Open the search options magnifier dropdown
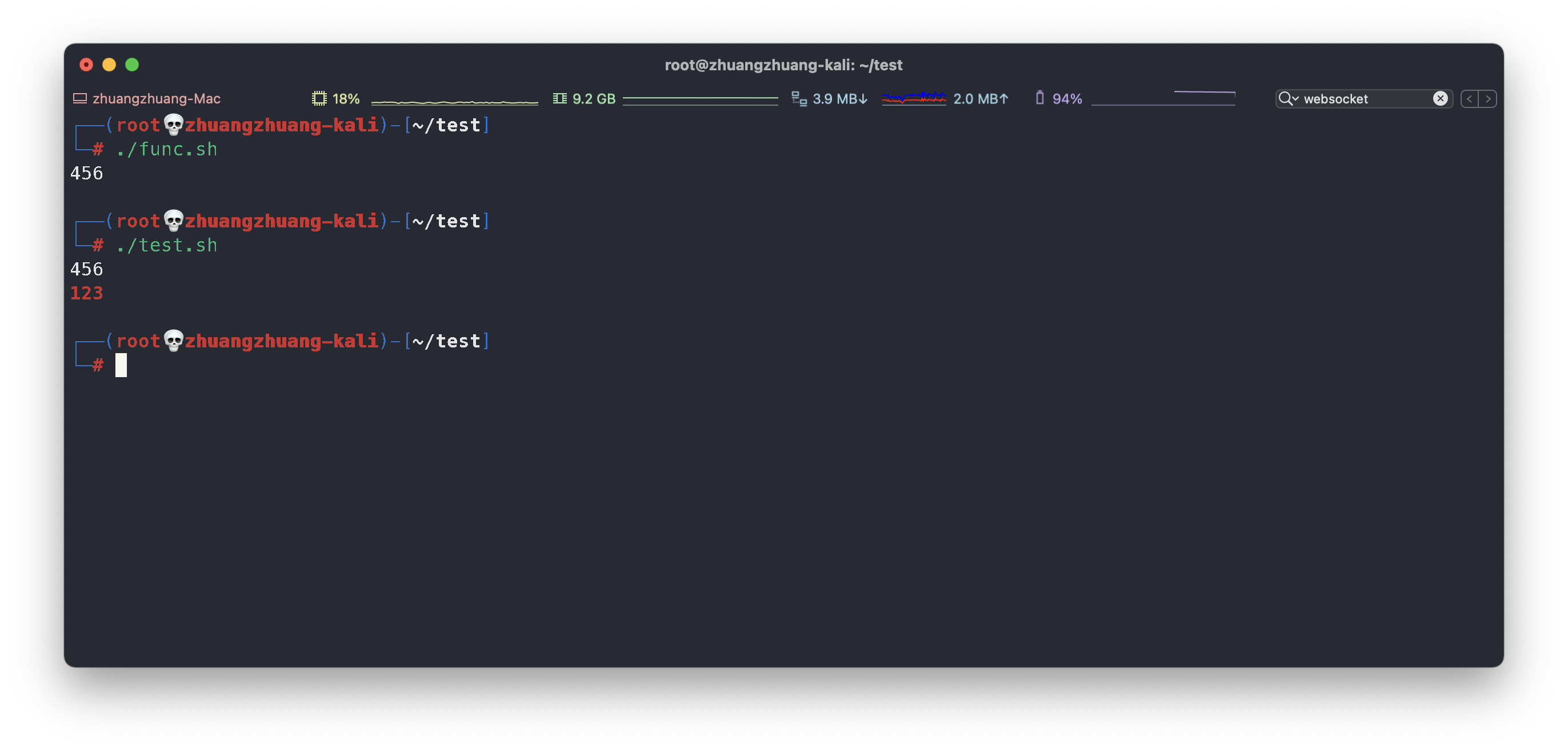Image resolution: width=1568 pixels, height=752 pixels. click(1288, 99)
